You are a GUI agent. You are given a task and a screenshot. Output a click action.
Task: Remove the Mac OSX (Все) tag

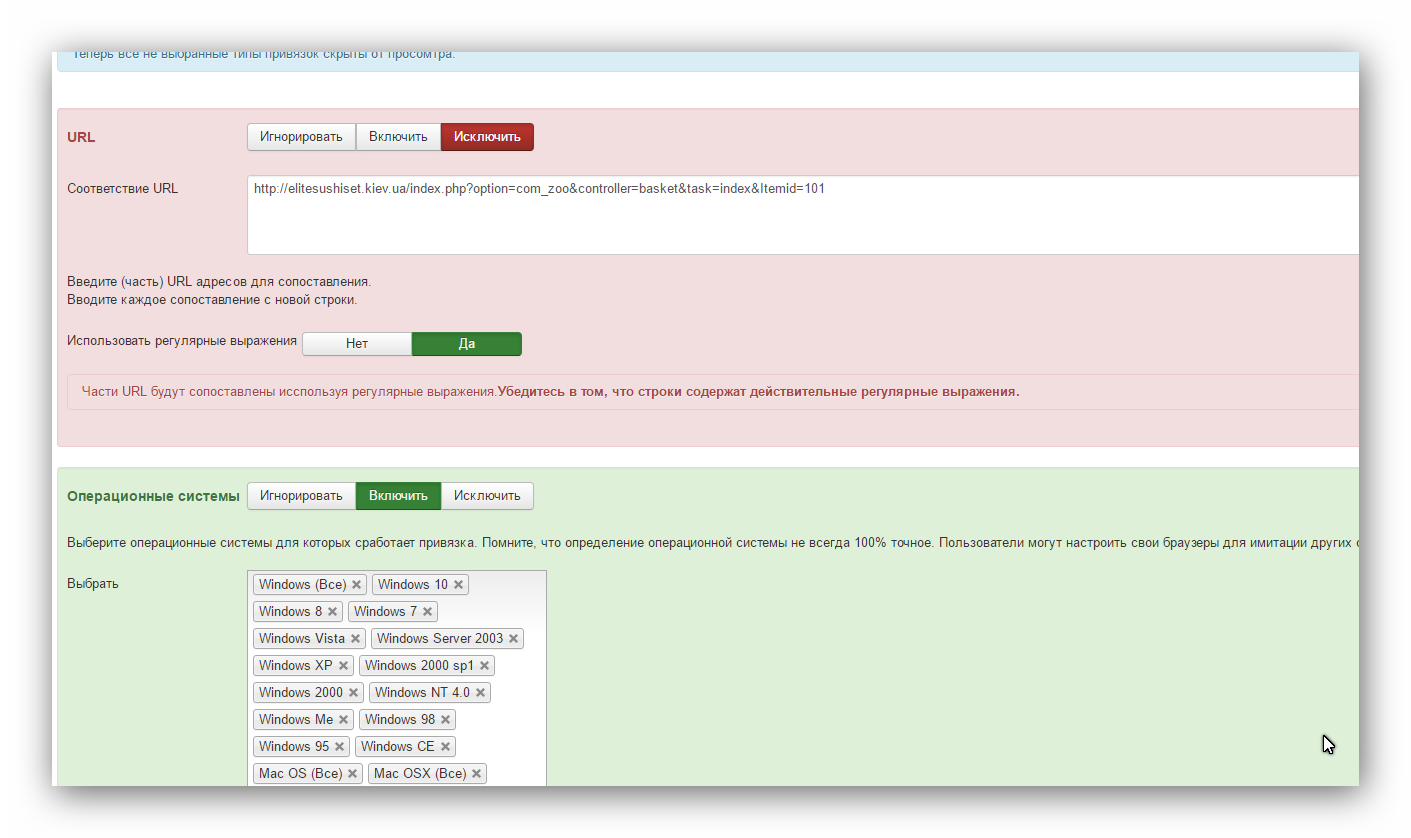coord(476,774)
